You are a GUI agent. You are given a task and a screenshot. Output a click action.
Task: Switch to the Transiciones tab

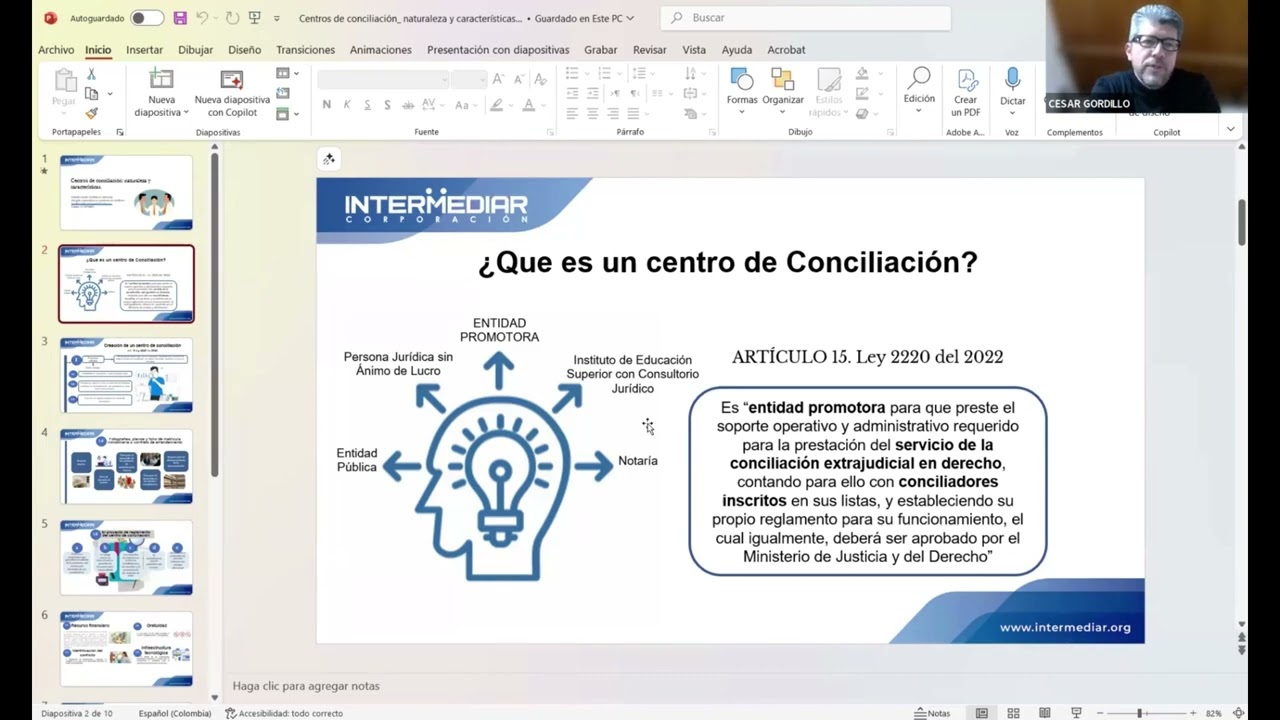point(306,50)
